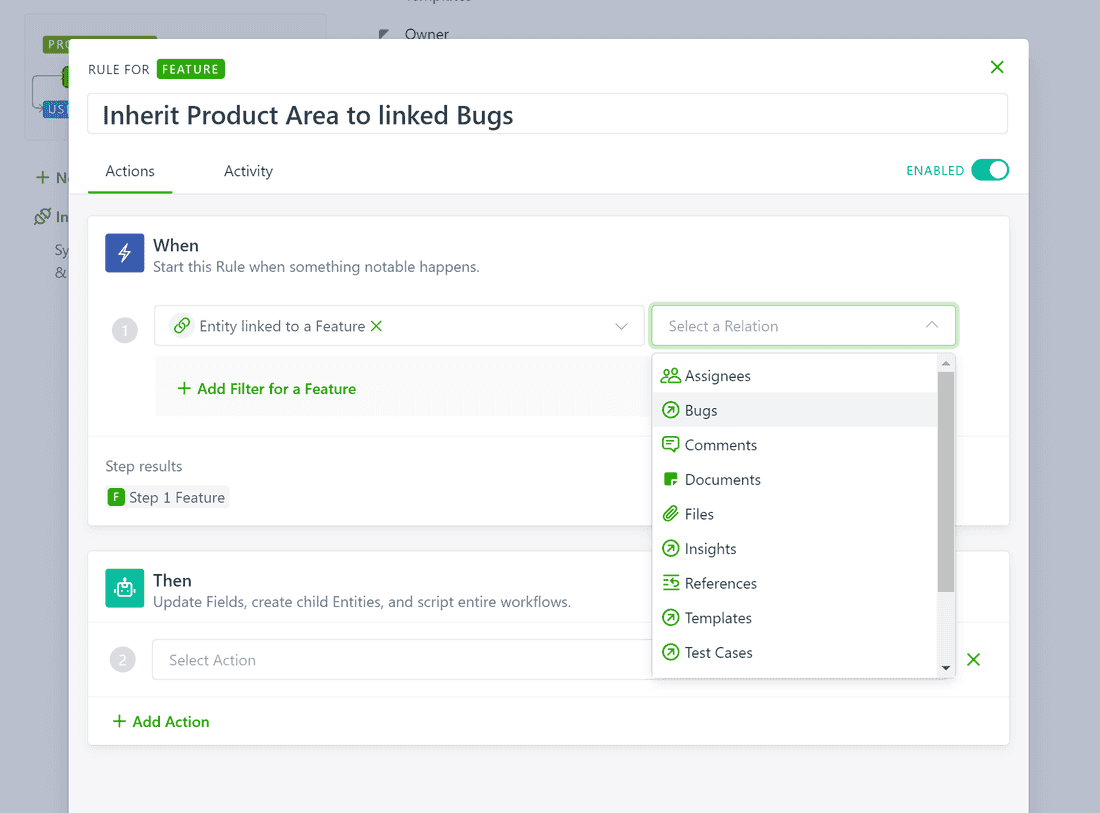Screen dimensions: 1100x813
Task: Switch to the Activity tab
Action: [x=248, y=171]
